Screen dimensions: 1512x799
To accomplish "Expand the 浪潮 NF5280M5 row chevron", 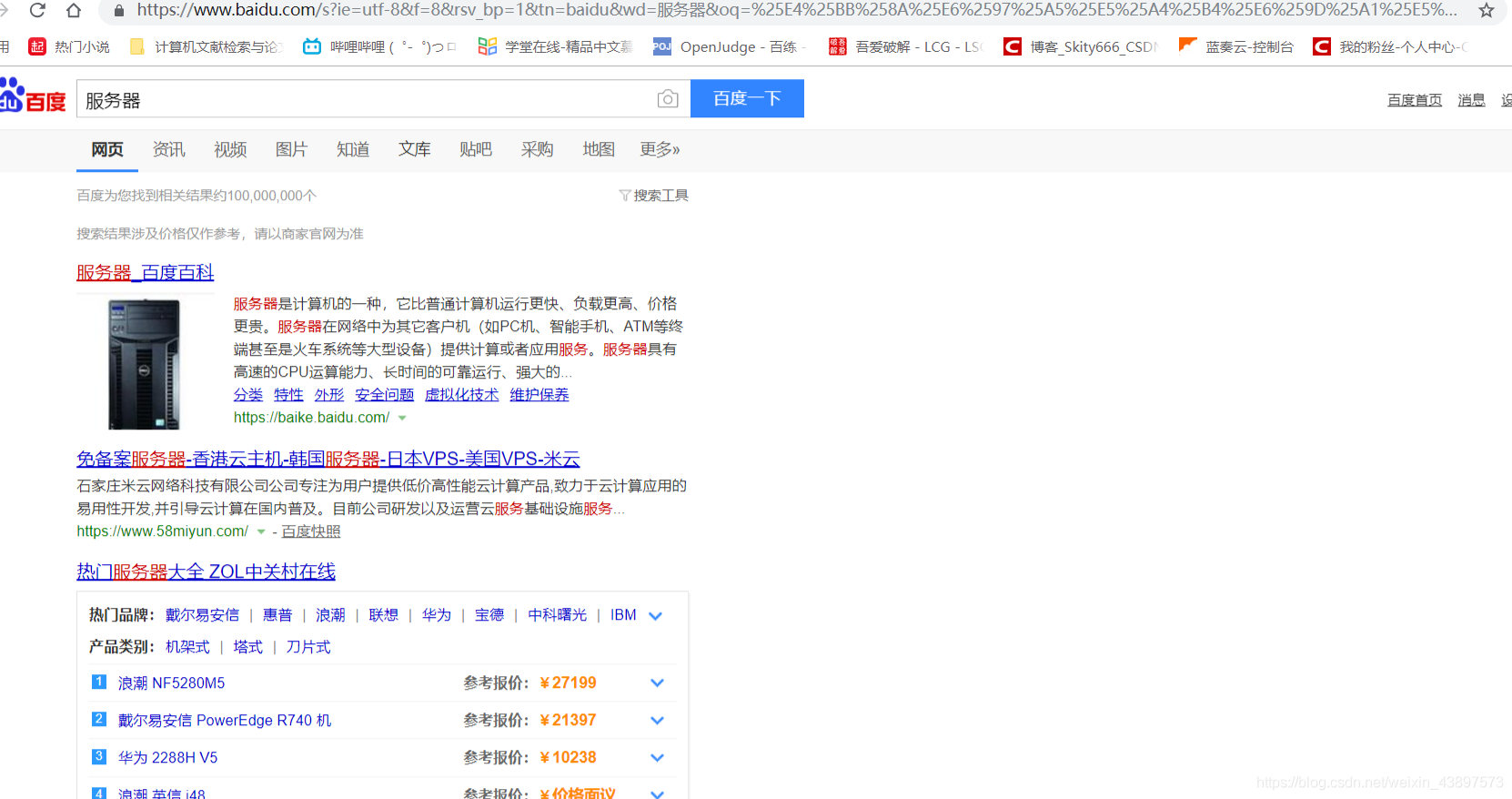I will point(657,683).
